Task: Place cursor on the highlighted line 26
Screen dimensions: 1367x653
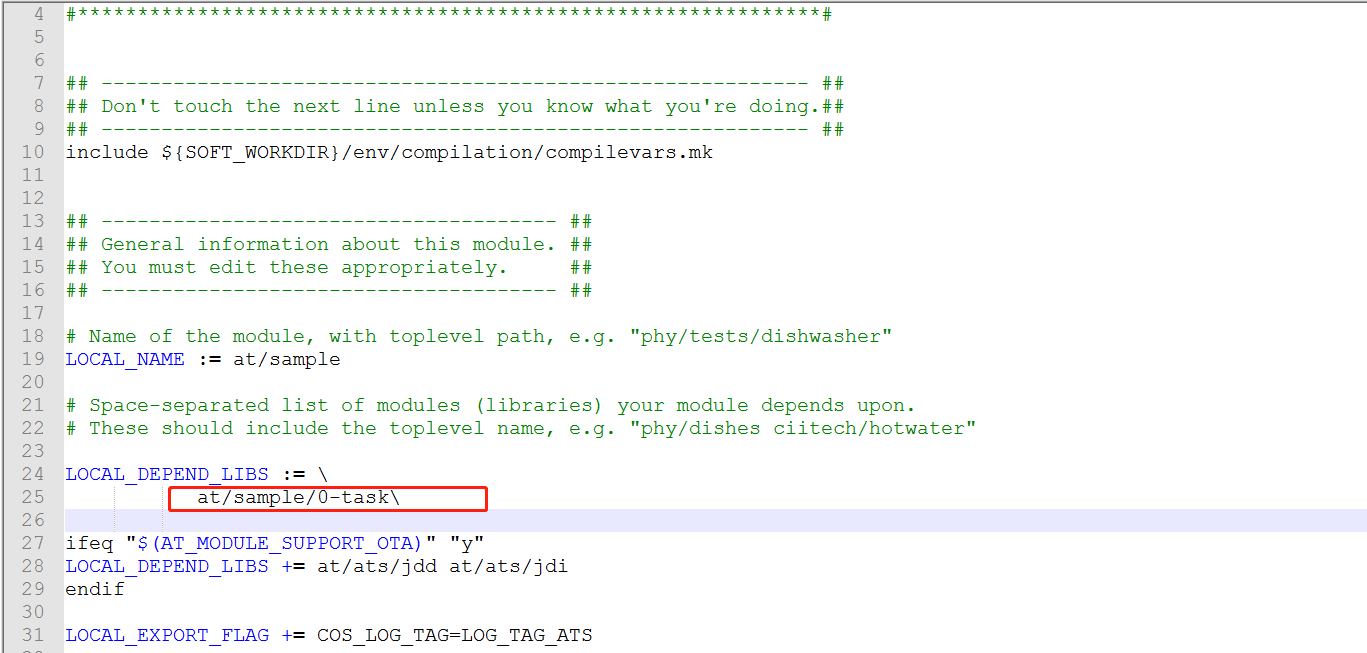Action: [x=715, y=520]
